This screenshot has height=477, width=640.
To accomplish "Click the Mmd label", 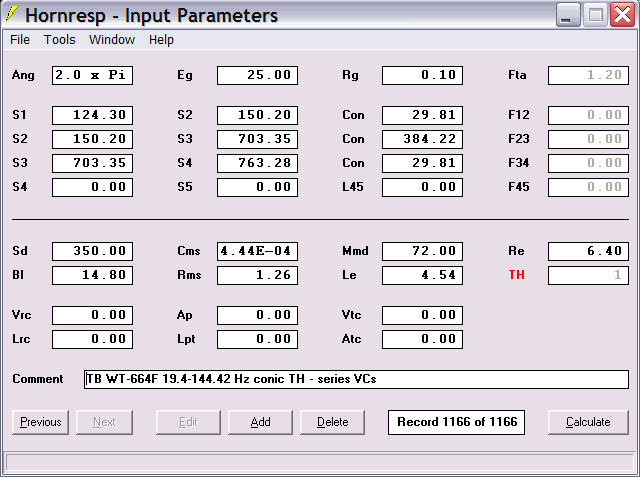I will coord(355,251).
